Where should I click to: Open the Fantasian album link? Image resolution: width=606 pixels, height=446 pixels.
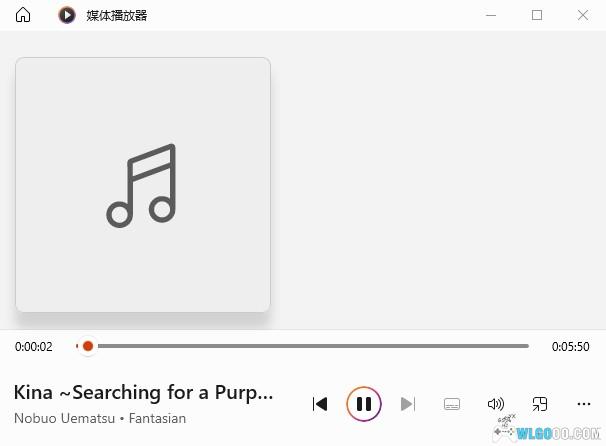pyautogui.click(x=157, y=418)
